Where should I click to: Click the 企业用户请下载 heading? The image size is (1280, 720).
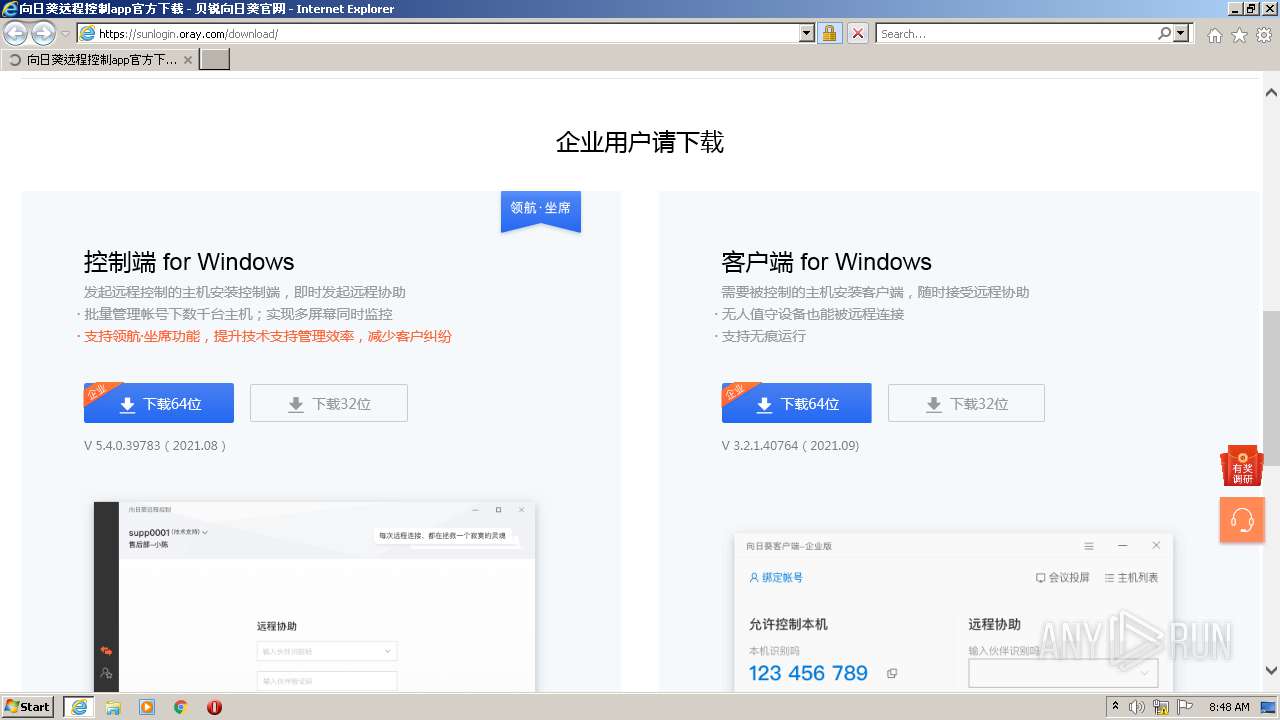[x=640, y=142]
